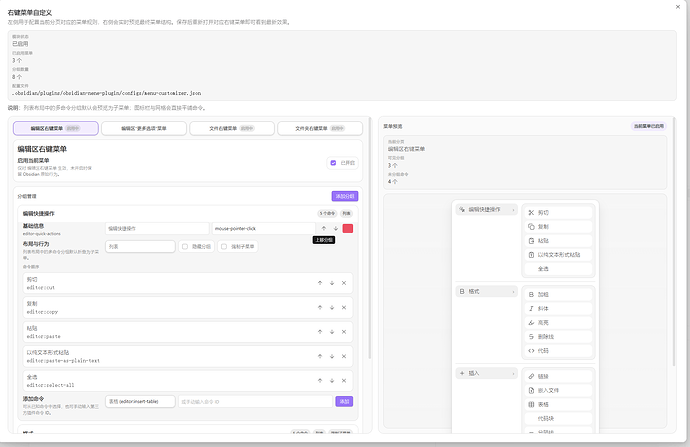690x447 pixels.
Task: Switch to 编辑区"更多选项"菜单 tab
Action: tap(144, 128)
